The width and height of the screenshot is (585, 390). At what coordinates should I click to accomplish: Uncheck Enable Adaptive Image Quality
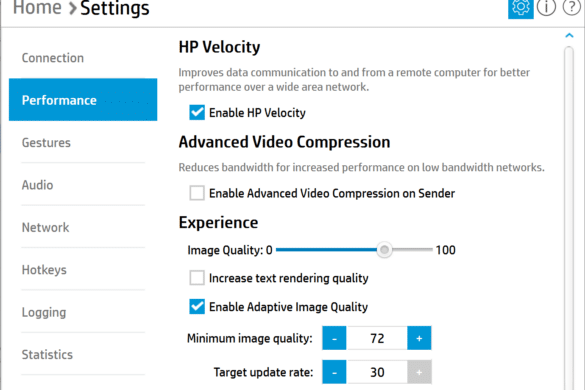tap(197, 307)
